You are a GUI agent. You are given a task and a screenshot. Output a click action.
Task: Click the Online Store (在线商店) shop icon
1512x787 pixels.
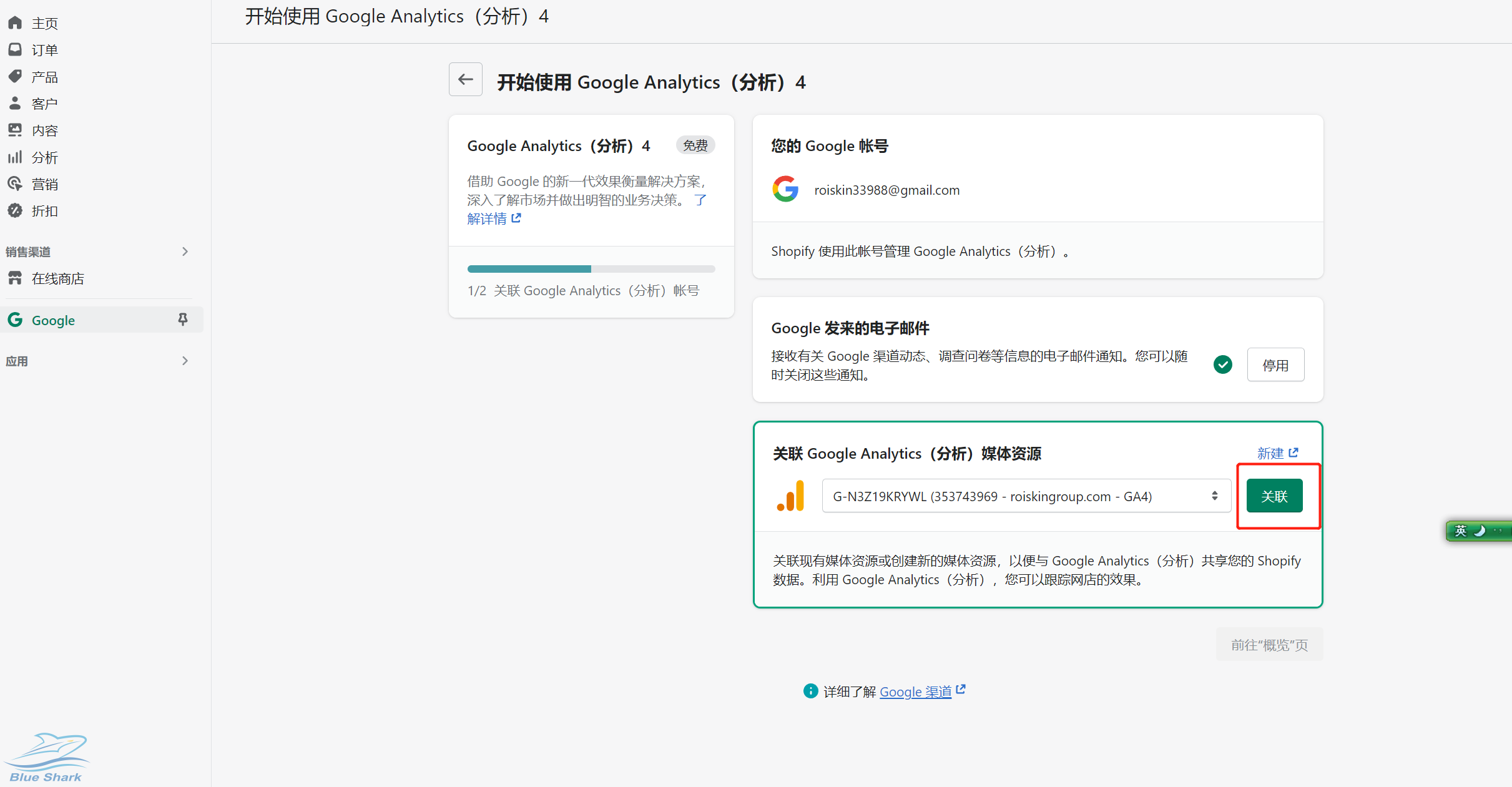[15, 278]
